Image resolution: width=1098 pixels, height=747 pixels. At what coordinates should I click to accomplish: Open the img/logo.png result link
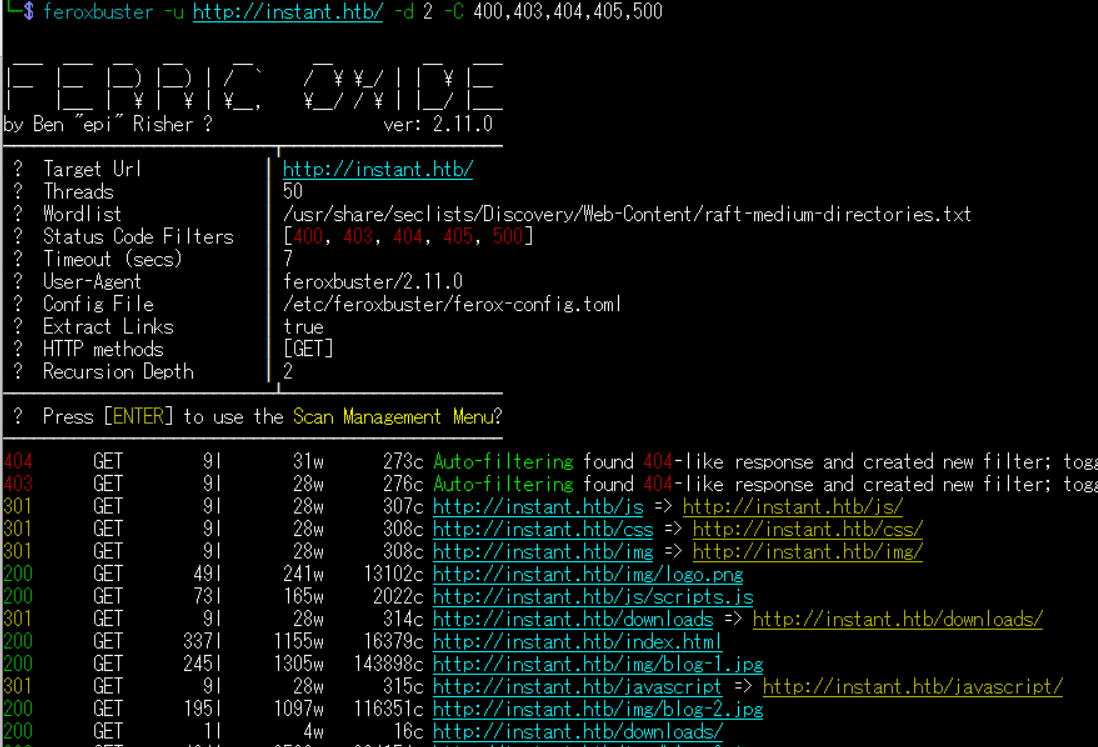[x=587, y=574]
